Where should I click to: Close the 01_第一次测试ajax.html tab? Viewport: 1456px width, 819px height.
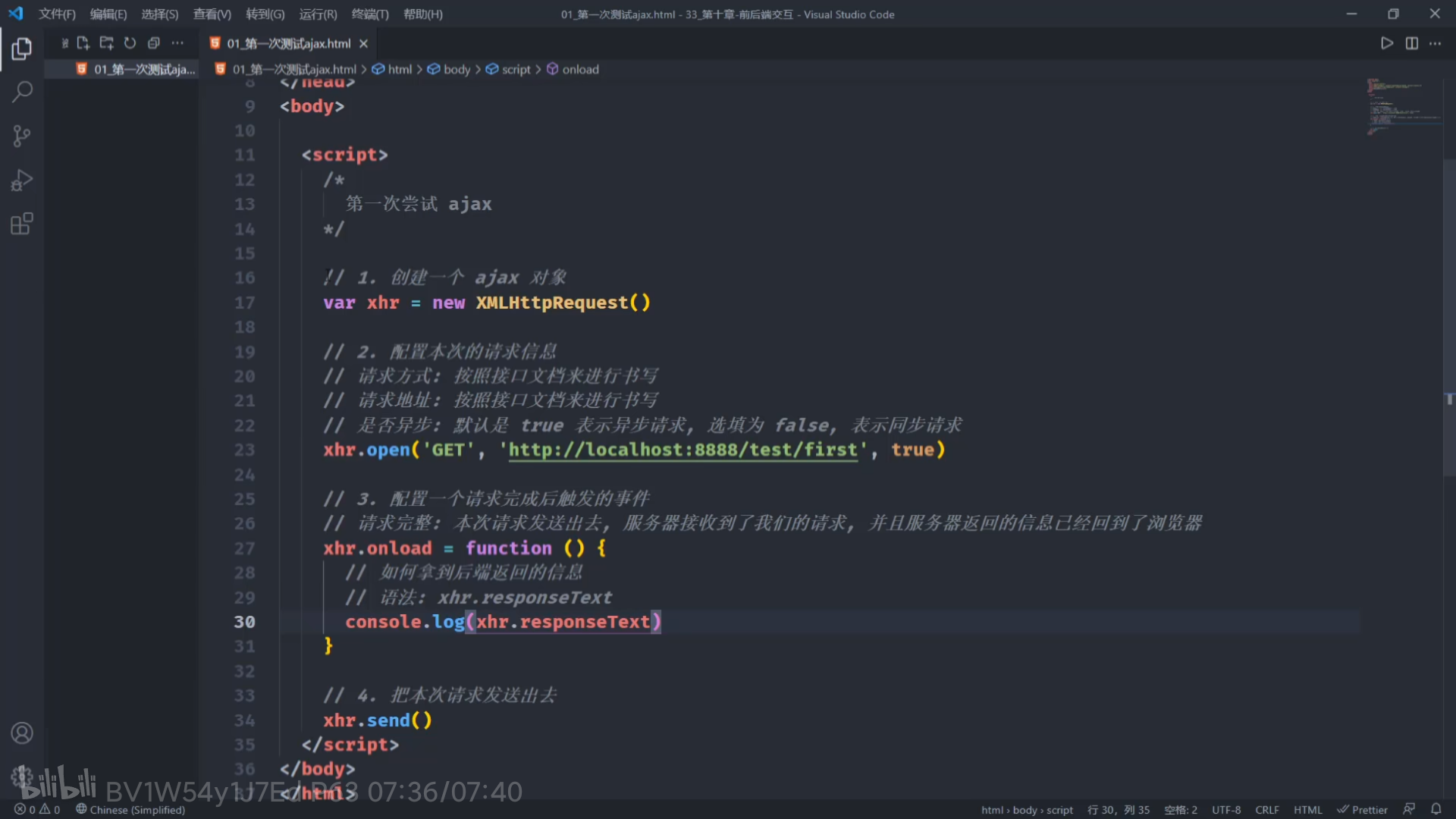point(363,43)
